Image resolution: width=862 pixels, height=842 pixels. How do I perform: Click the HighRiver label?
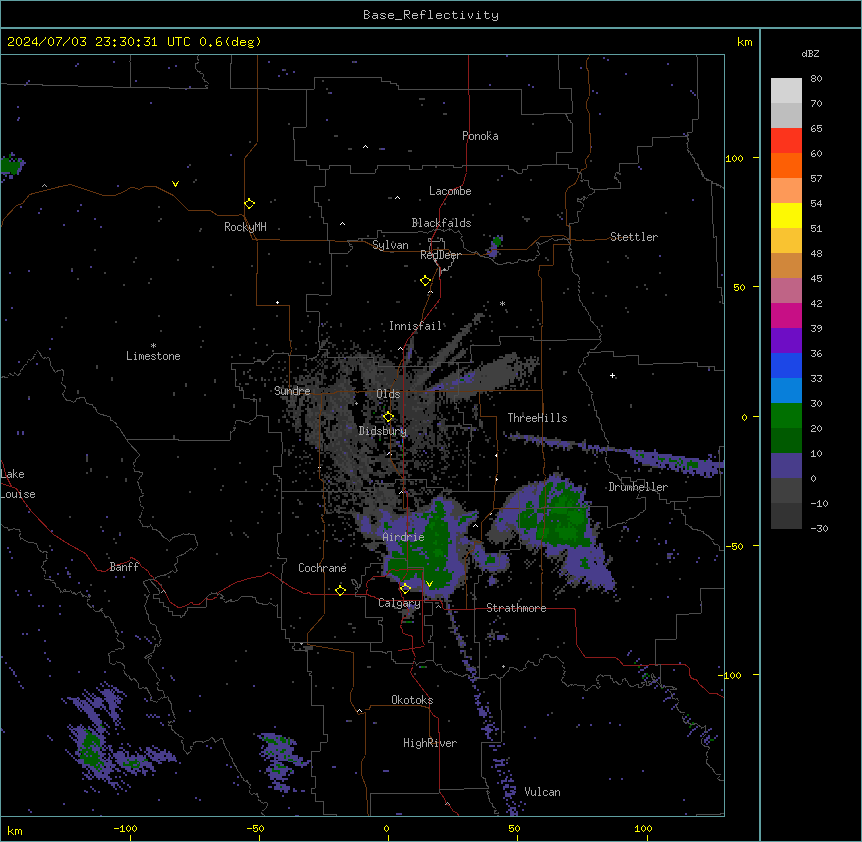pyautogui.click(x=430, y=743)
